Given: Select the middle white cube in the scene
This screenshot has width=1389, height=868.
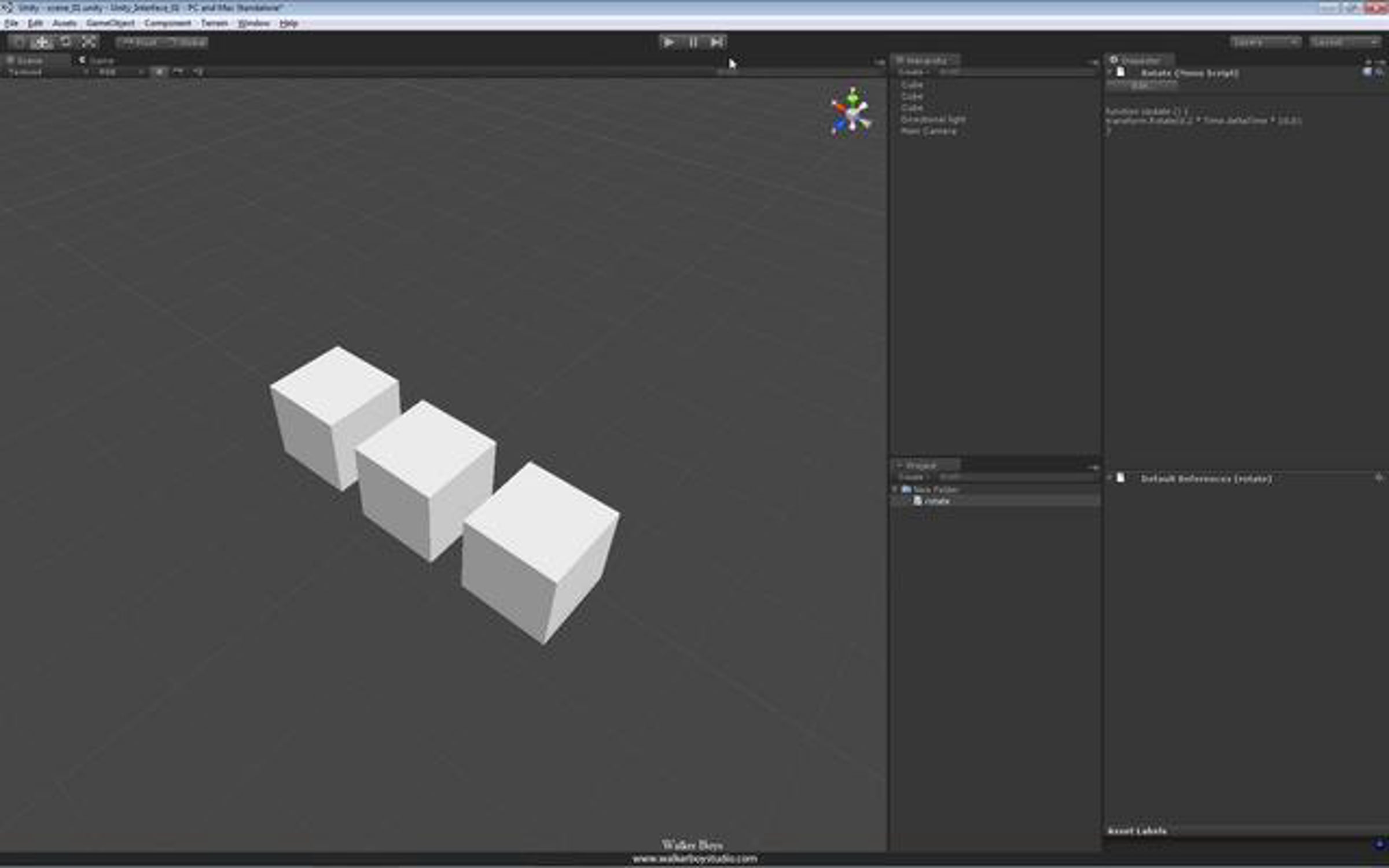Looking at the screenshot, I should [426, 480].
